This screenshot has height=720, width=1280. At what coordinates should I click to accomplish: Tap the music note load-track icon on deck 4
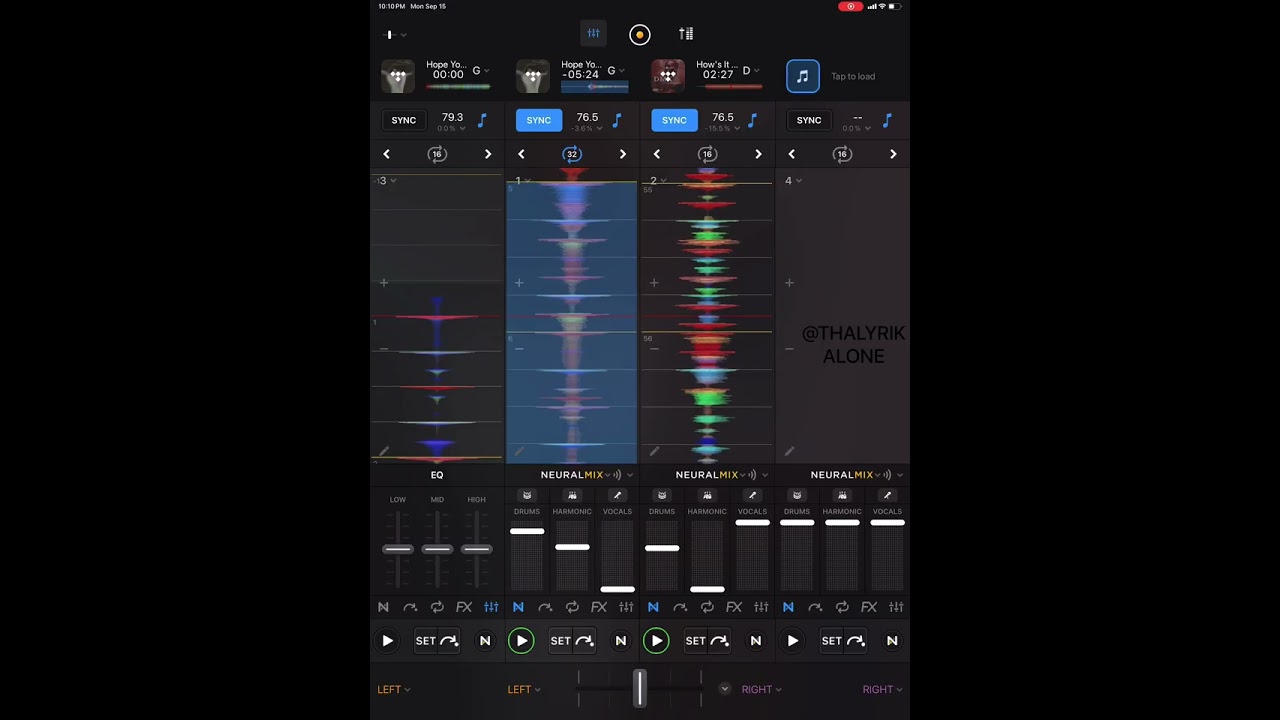pyautogui.click(x=802, y=76)
